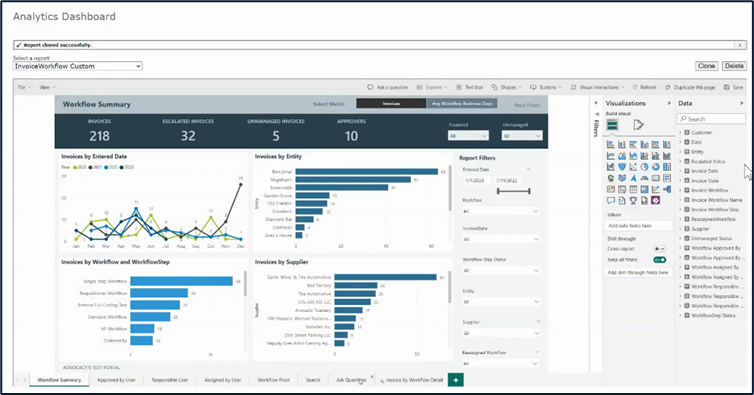This screenshot has height=395, width=754.
Task: Select the scatter chart visual
Action: click(x=633, y=167)
